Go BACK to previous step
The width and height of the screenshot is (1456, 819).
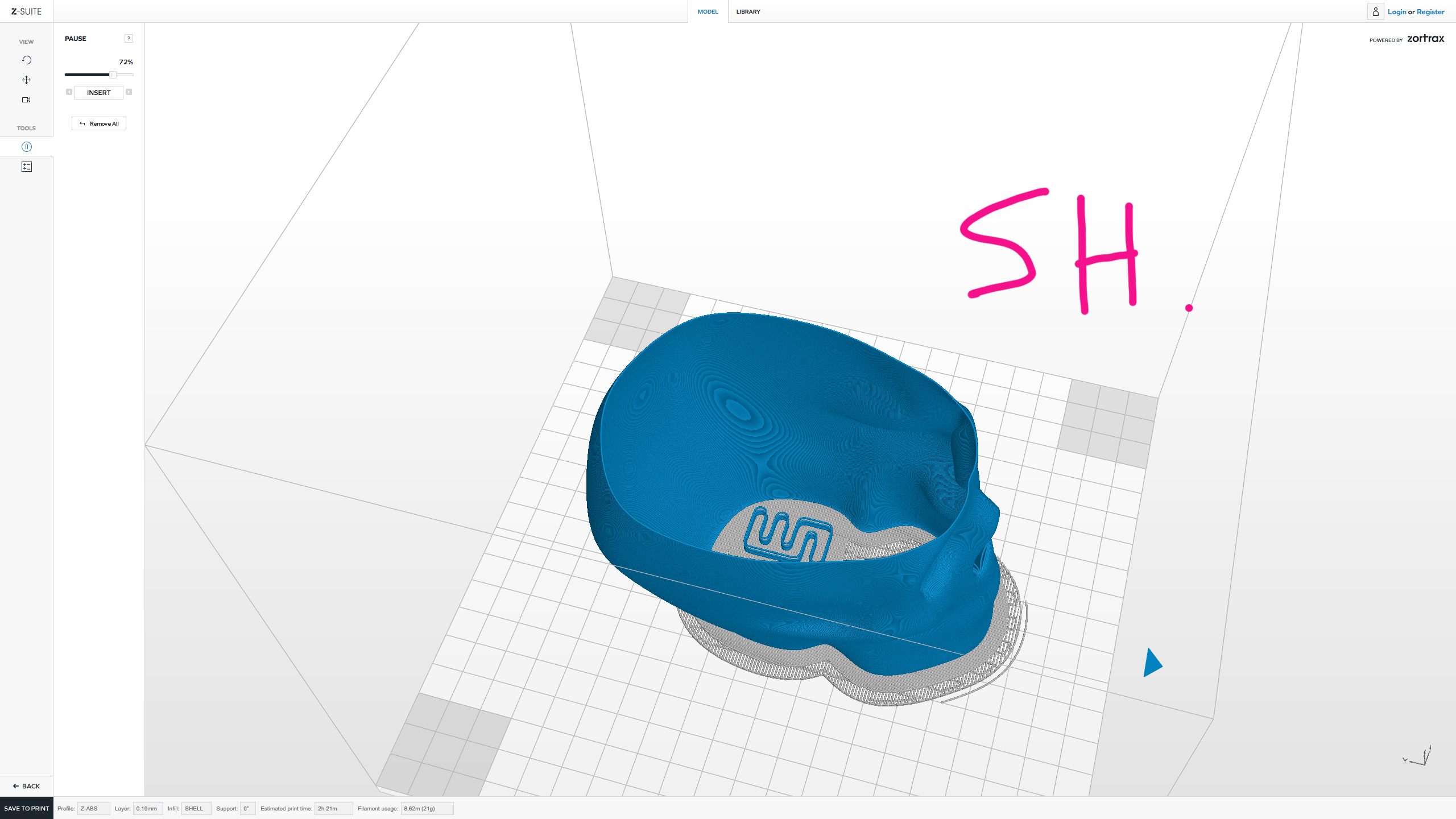(26, 786)
